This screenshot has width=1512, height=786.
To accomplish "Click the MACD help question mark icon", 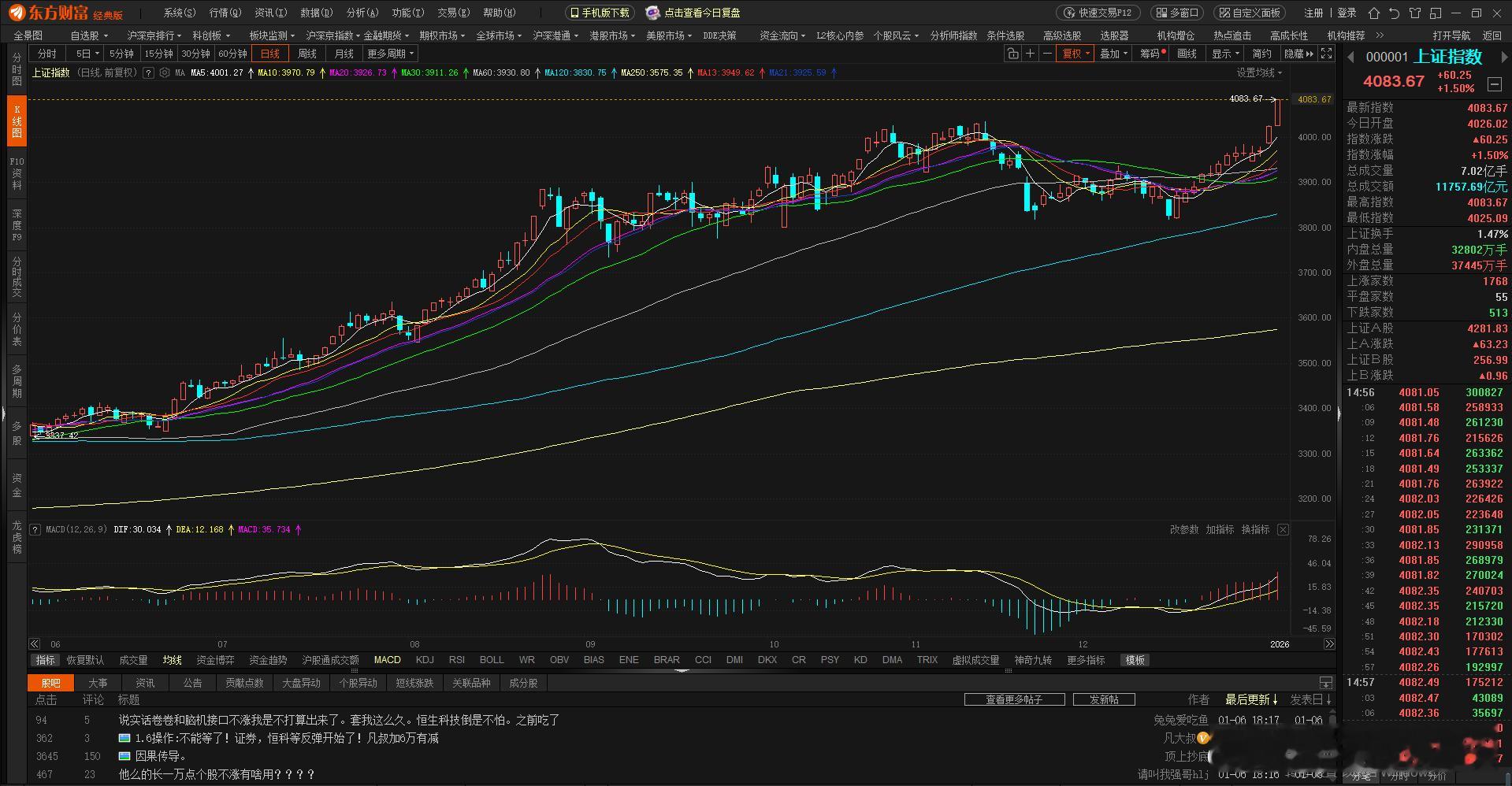I will click(35, 529).
